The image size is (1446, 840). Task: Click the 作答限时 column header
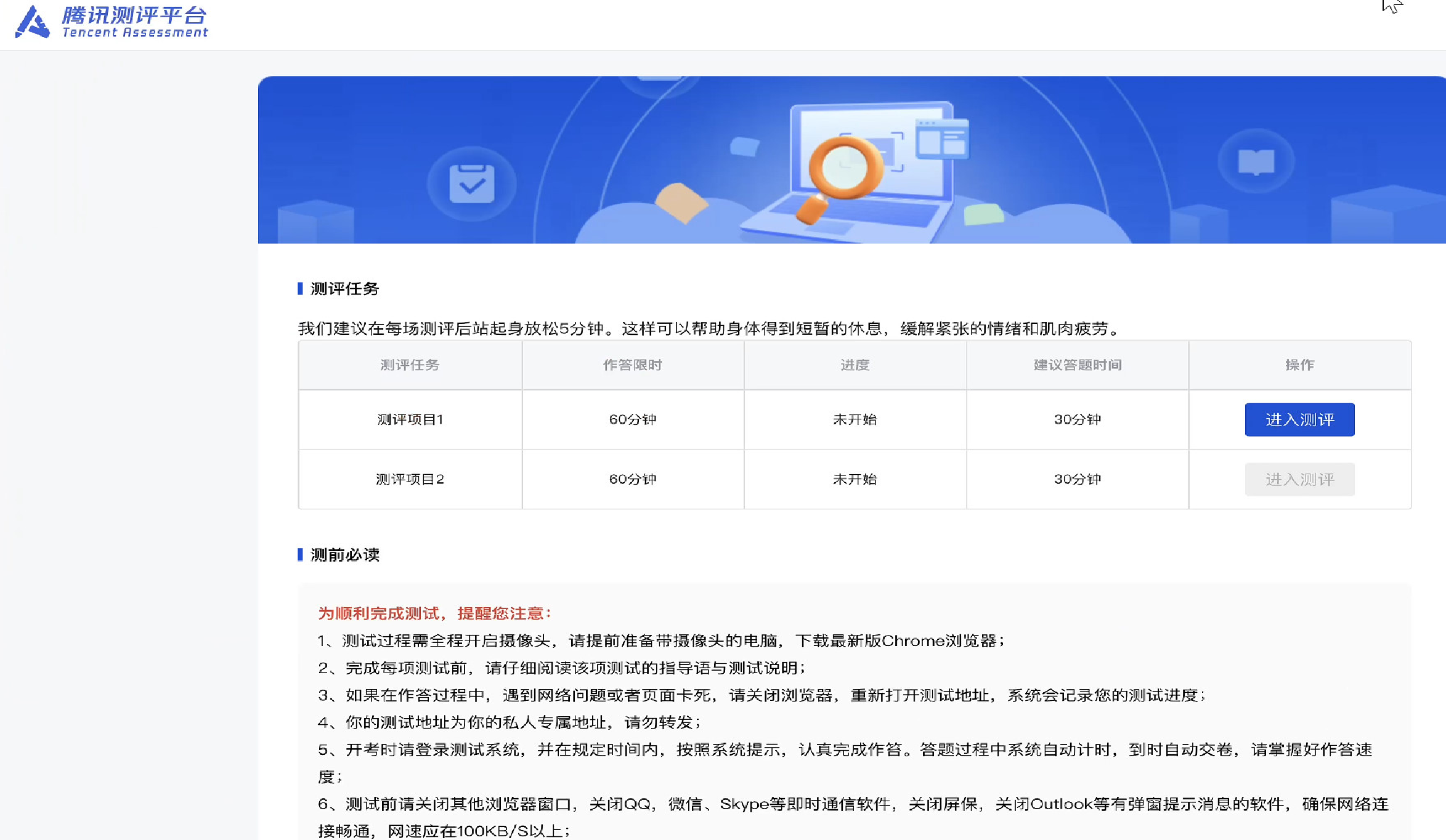(633, 365)
